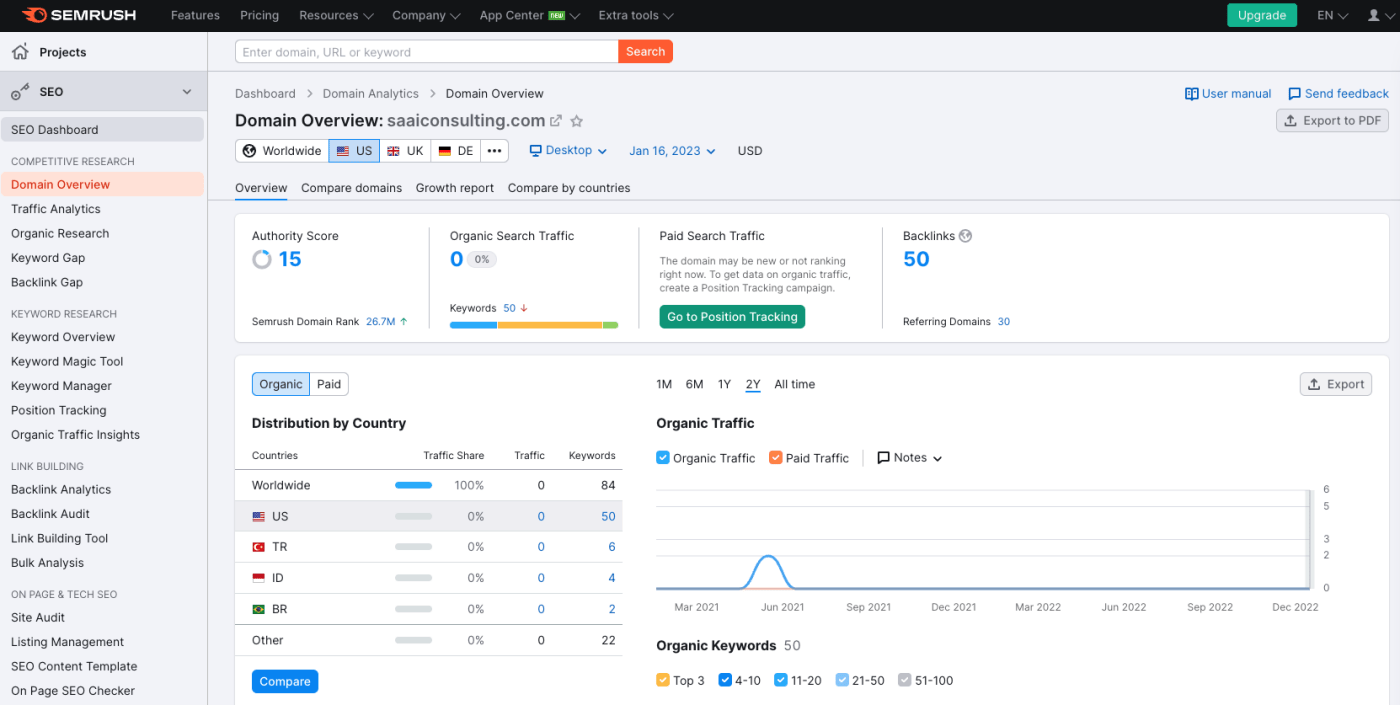The width and height of the screenshot is (1400, 705).
Task: Open the Desktop device dropdown
Action: (x=568, y=150)
